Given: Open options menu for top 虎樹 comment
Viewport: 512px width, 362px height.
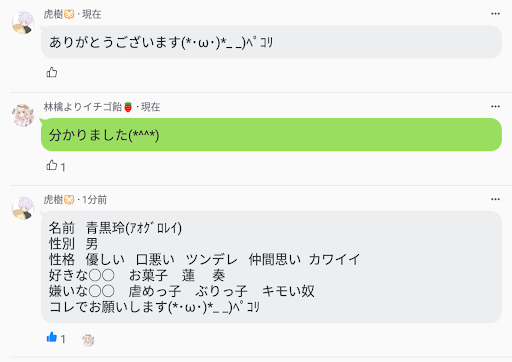Looking at the screenshot, I should tap(495, 14).
